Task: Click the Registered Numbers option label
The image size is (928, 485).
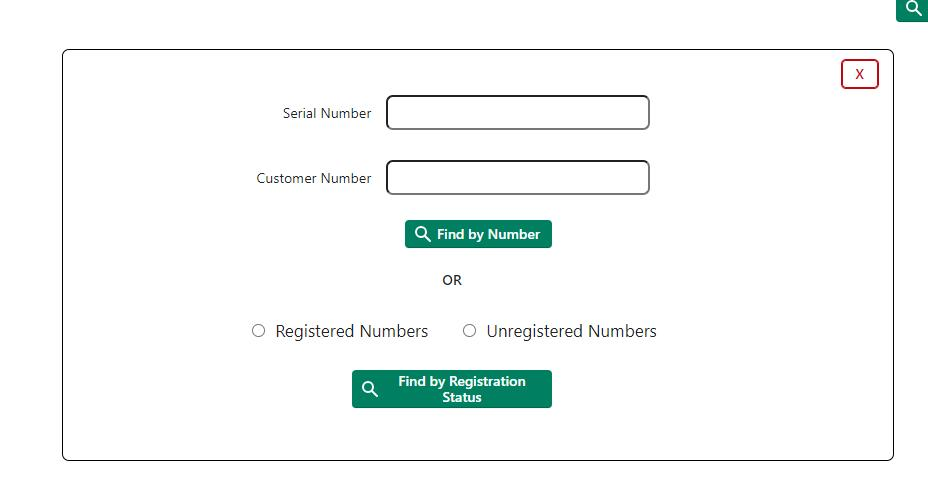Action: (x=351, y=331)
